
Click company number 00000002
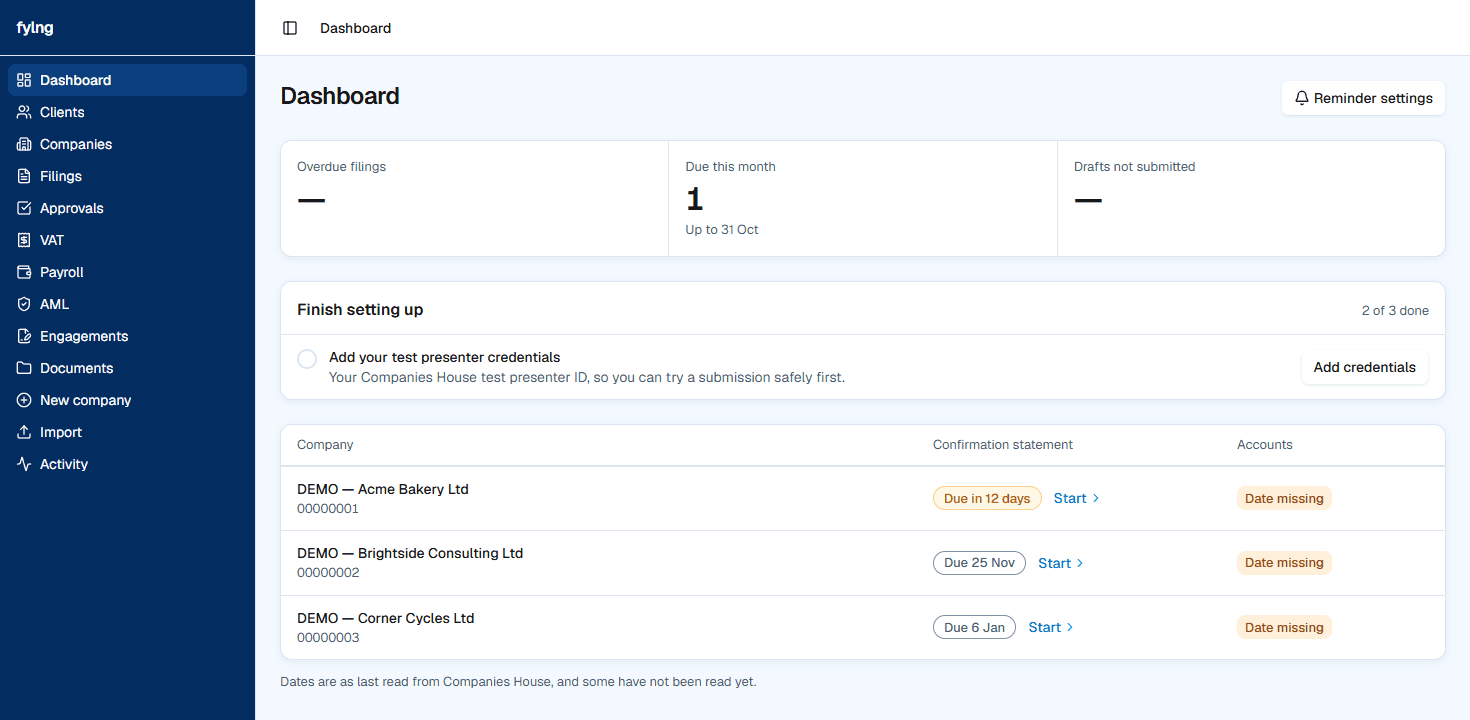click(328, 573)
